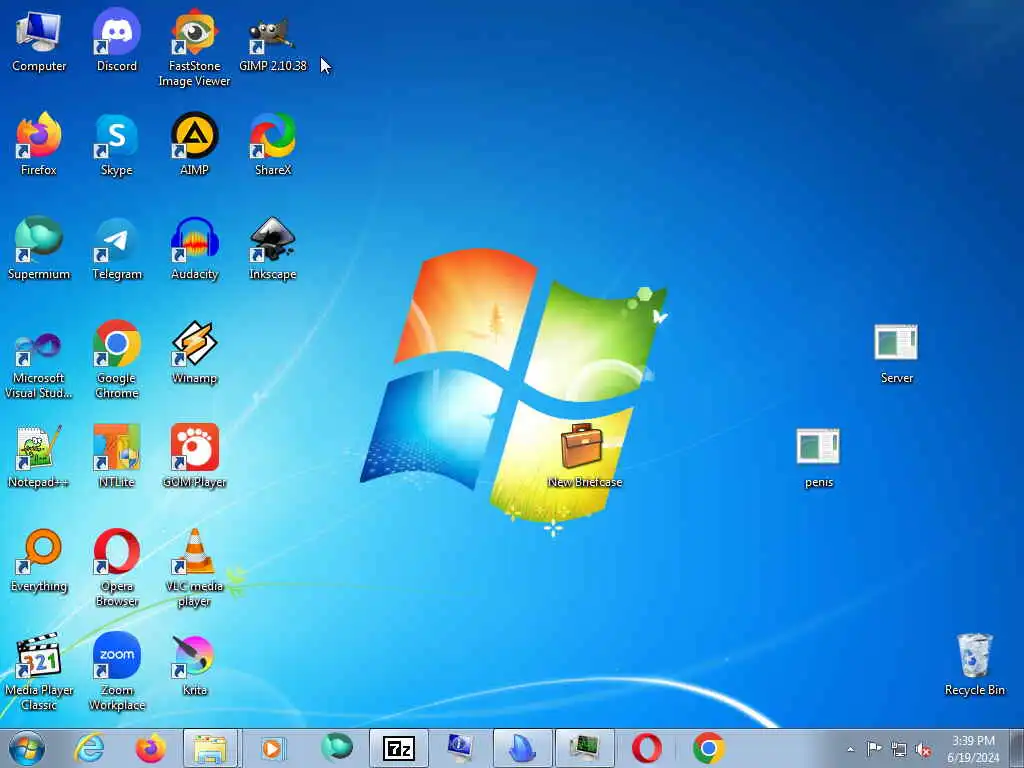Viewport: 1024px width, 768px height.
Task: Open the clock showing 3:39 PM
Action: point(973,749)
